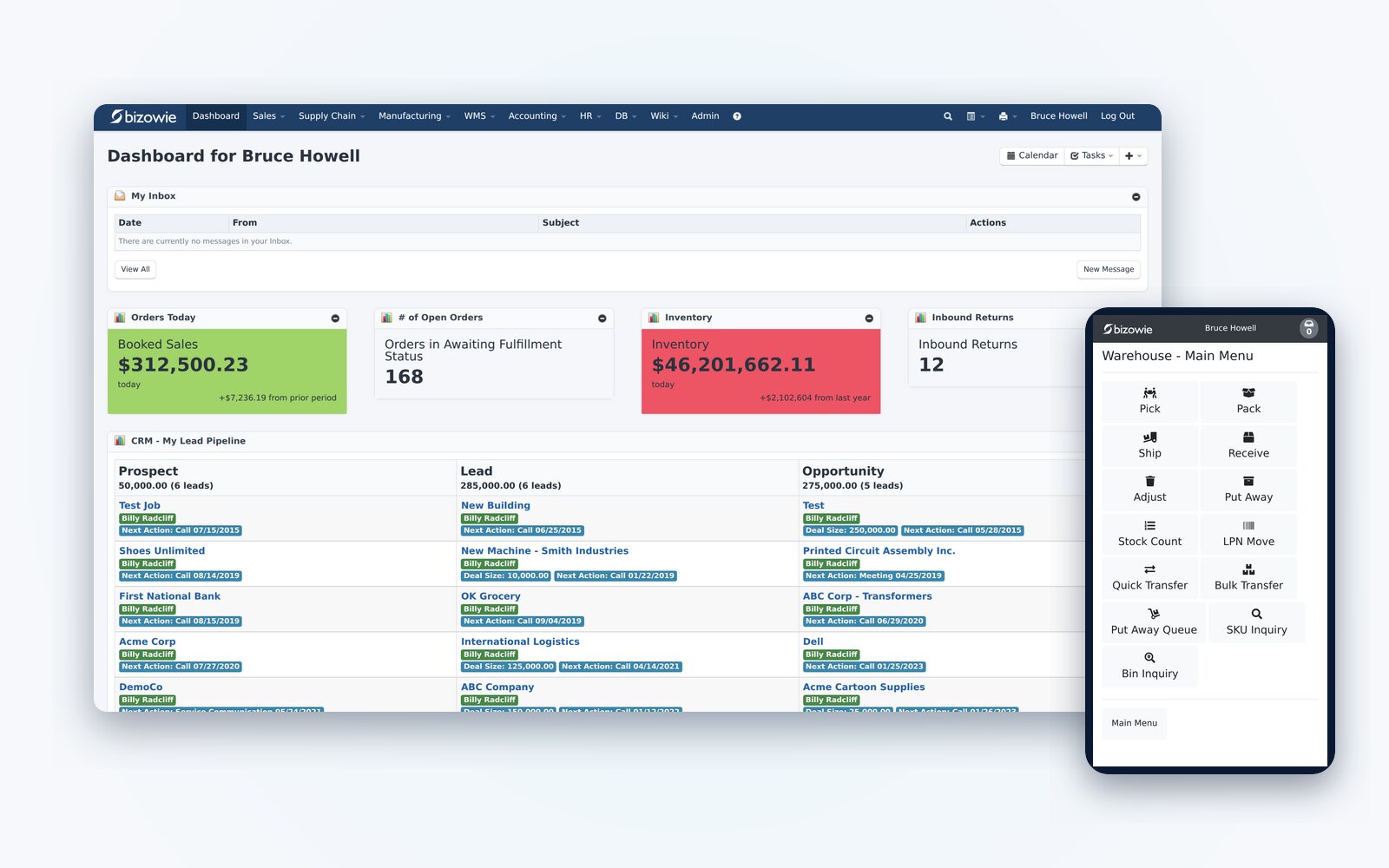Tap the Bin Inquiry zoom icon
Screen dimensions: 1389x868
tap(1149, 659)
